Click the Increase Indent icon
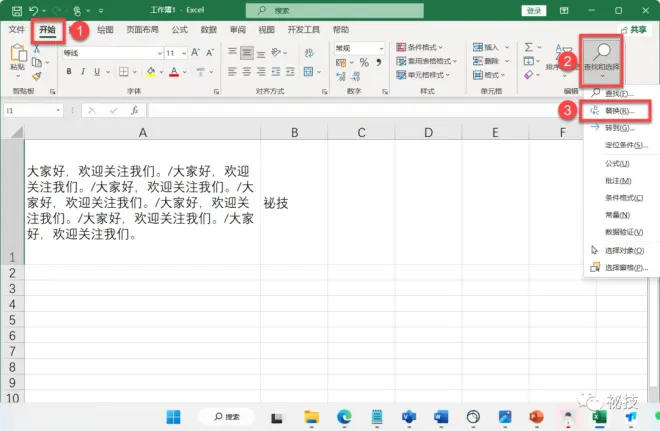The height and width of the screenshot is (431, 660). click(290, 72)
